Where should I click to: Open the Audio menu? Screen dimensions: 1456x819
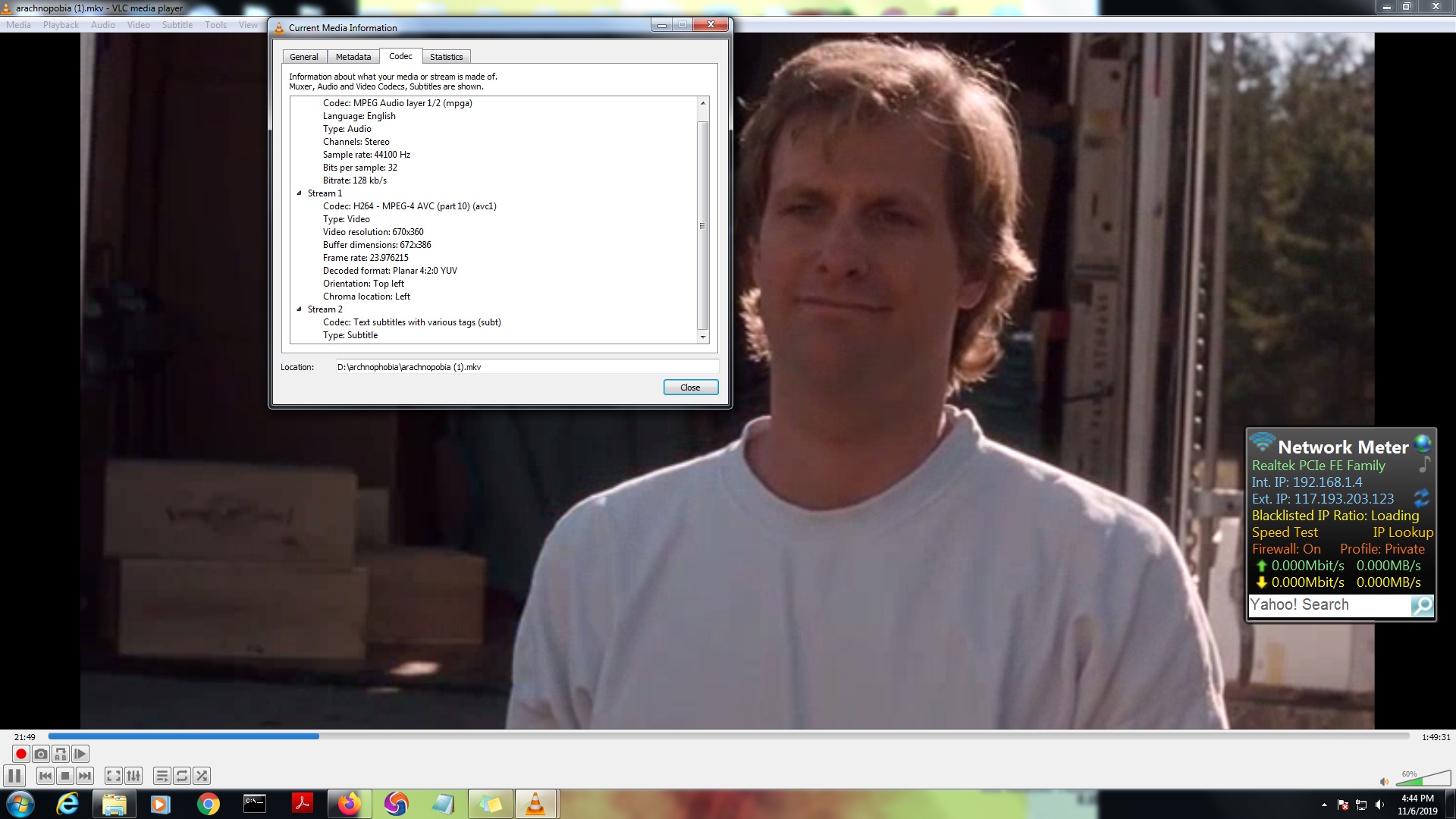point(103,25)
